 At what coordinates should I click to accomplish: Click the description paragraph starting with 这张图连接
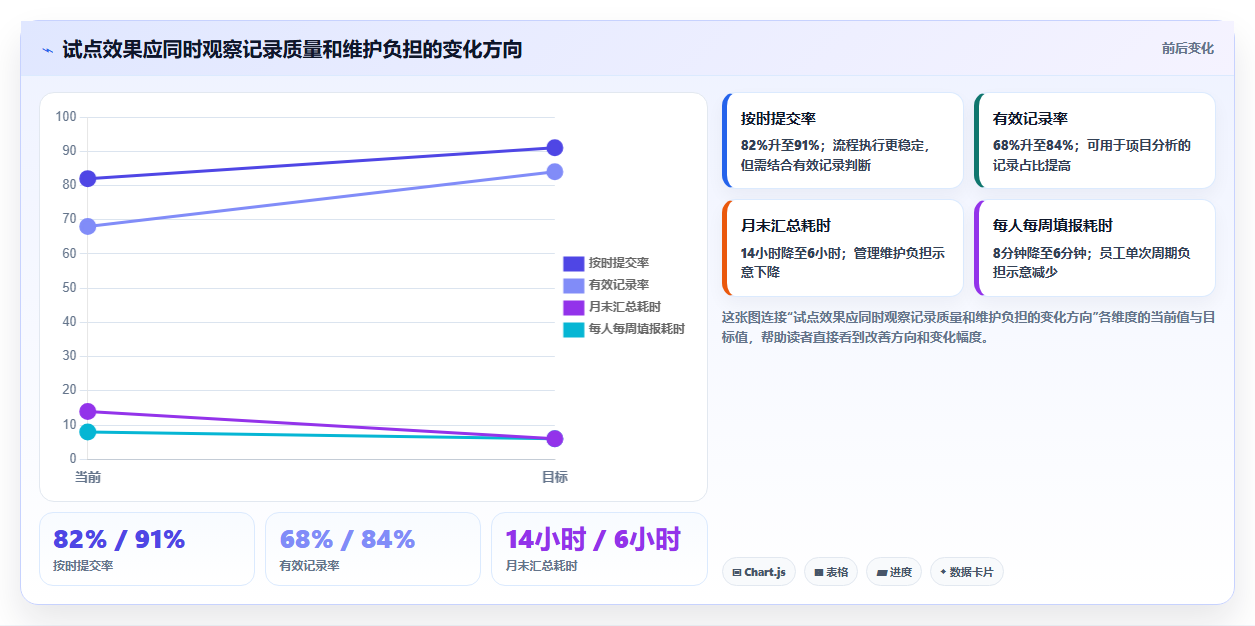(x=969, y=327)
